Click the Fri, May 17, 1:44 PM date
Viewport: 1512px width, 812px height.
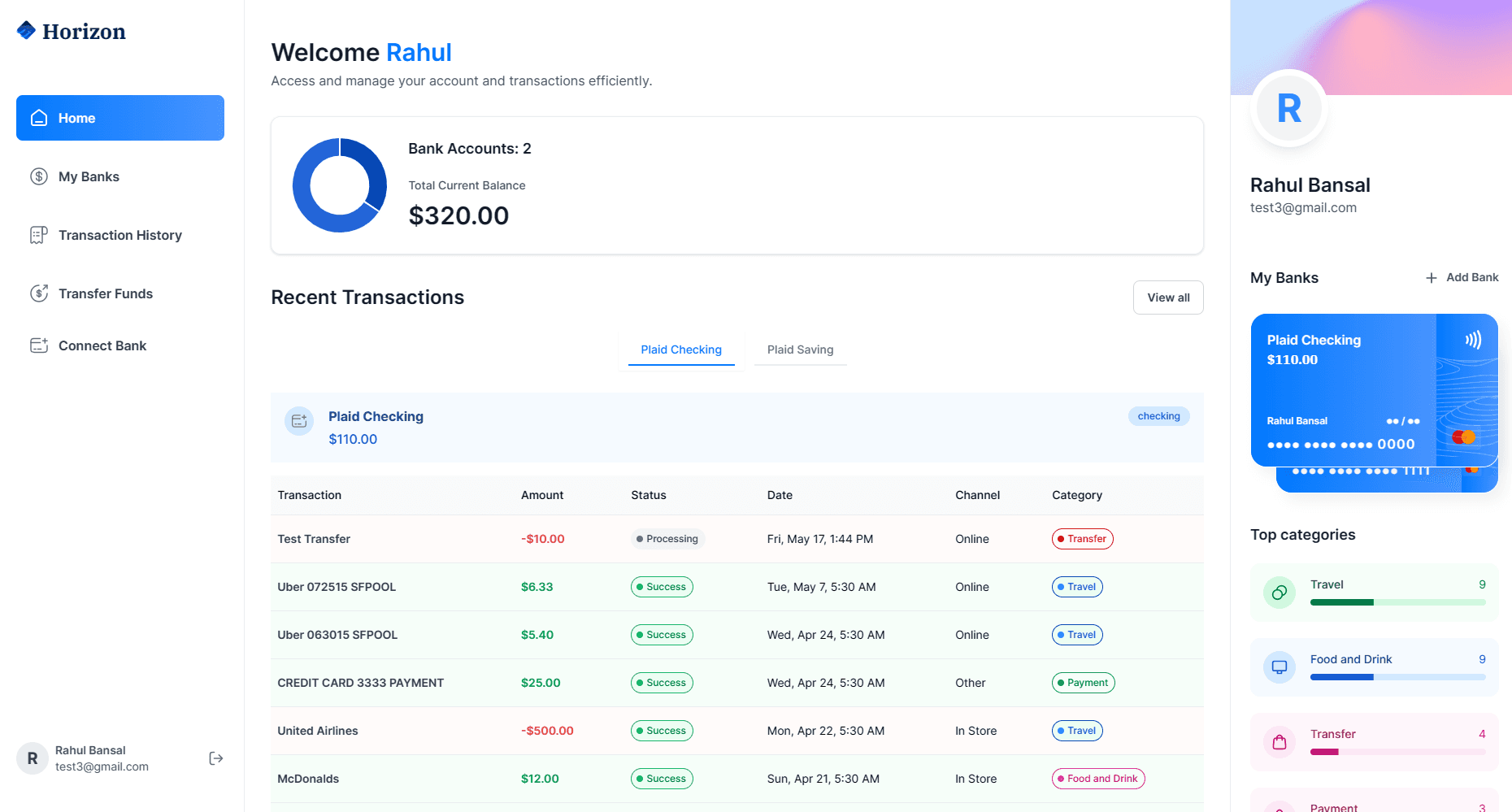click(819, 539)
